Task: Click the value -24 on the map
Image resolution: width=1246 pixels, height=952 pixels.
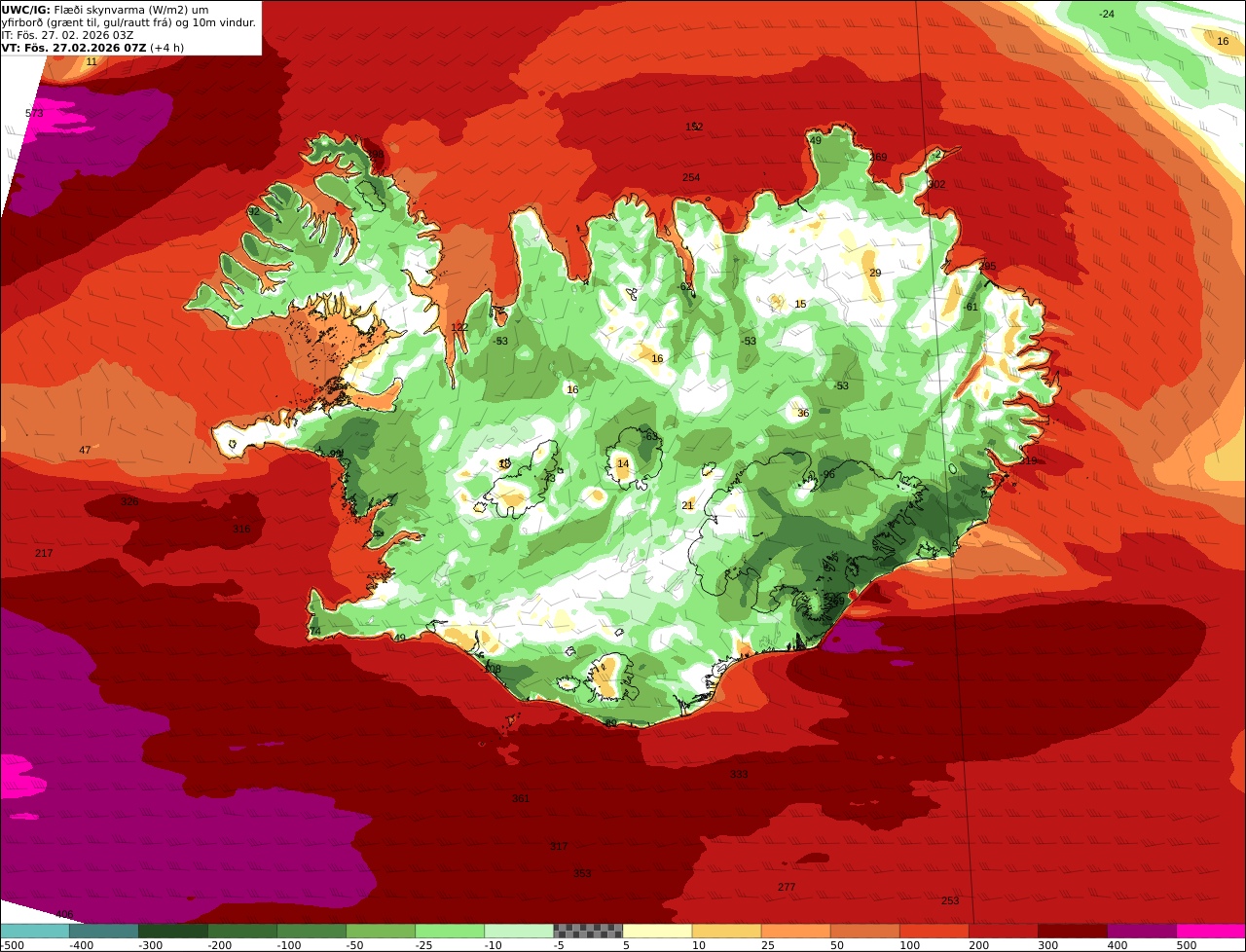Action: [x=1107, y=14]
